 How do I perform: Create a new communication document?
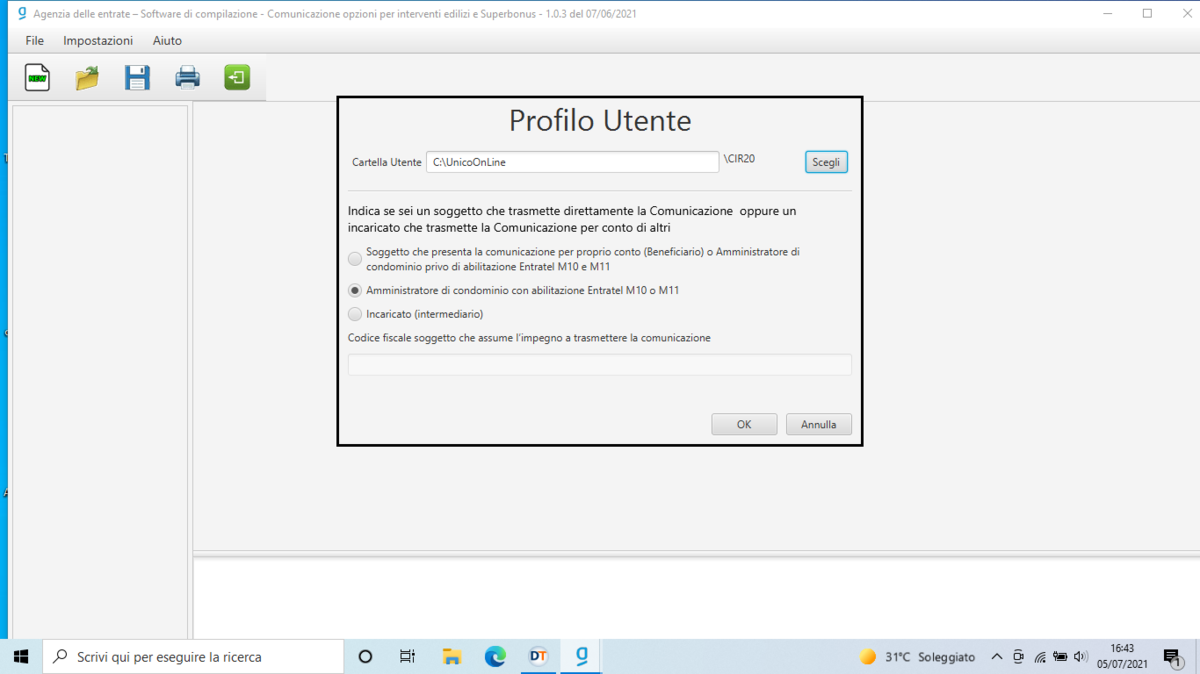(x=36, y=77)
